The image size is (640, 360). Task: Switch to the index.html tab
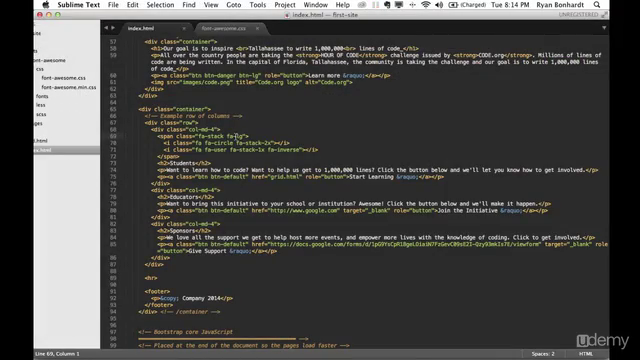[x=141, y=28]
